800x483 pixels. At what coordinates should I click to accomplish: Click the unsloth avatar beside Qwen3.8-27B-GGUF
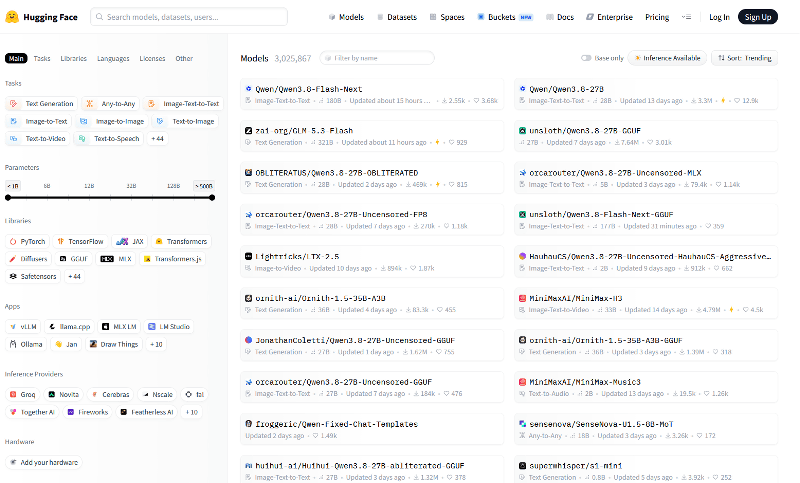[x=522, y=131]
